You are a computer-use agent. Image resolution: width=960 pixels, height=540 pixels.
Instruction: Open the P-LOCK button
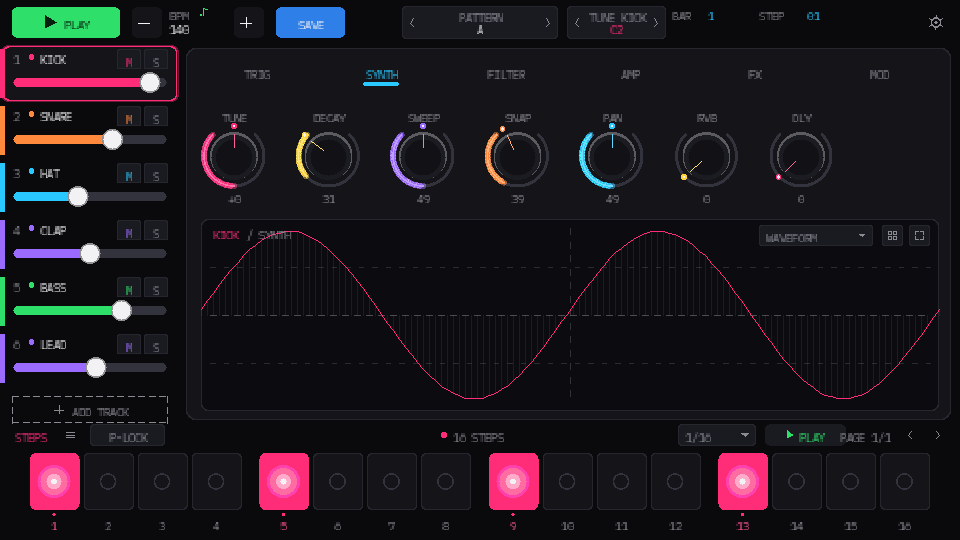127,437
